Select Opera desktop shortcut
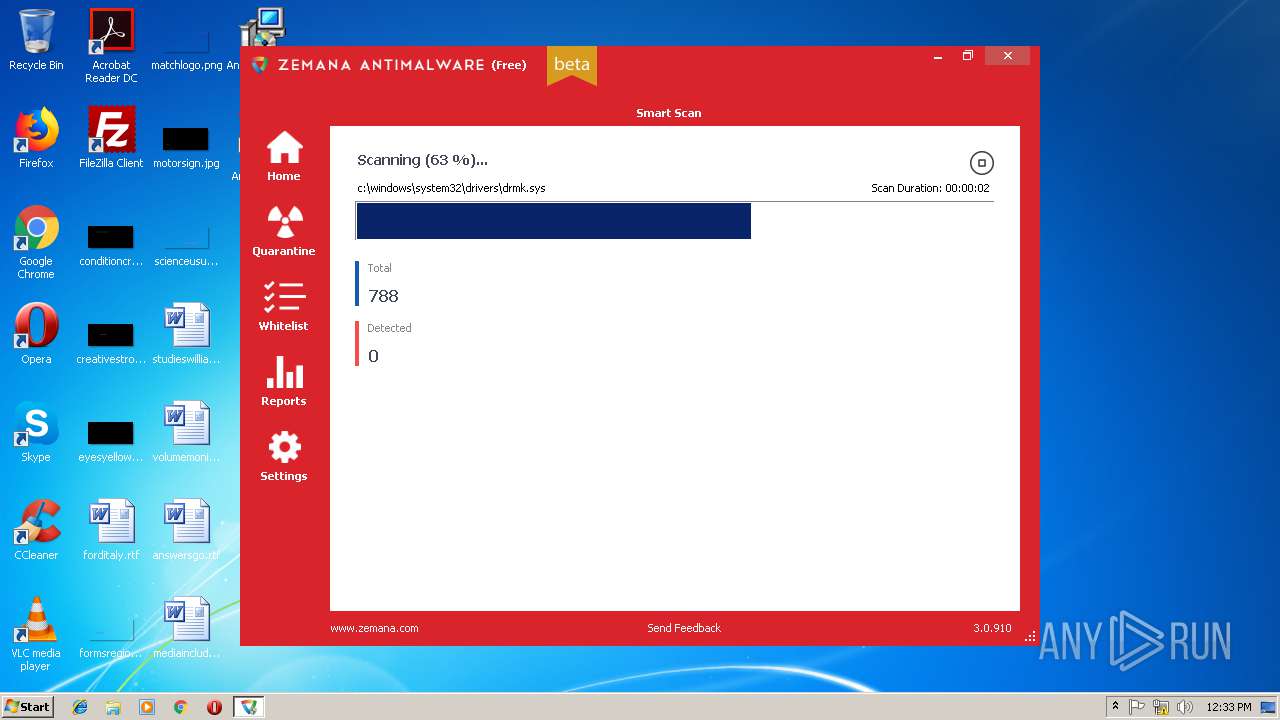The image size is (1280, 720). coord(36,334)
